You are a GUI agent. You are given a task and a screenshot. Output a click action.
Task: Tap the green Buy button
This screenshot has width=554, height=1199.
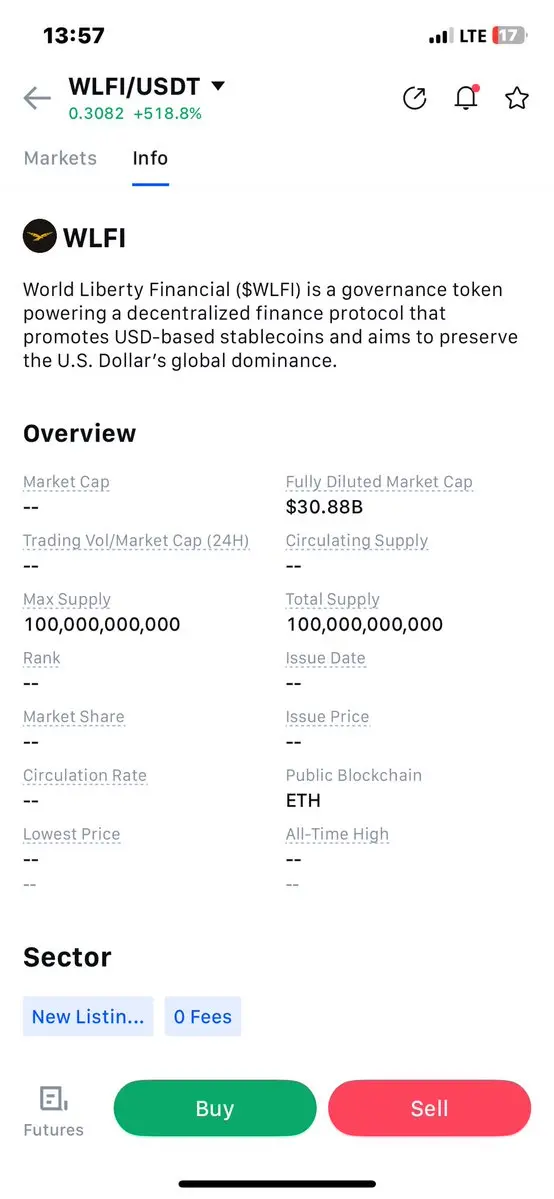tap(215, 1109)
